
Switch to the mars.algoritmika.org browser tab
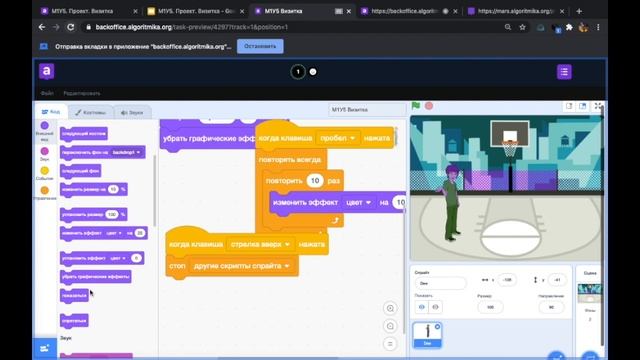[515, 11]
